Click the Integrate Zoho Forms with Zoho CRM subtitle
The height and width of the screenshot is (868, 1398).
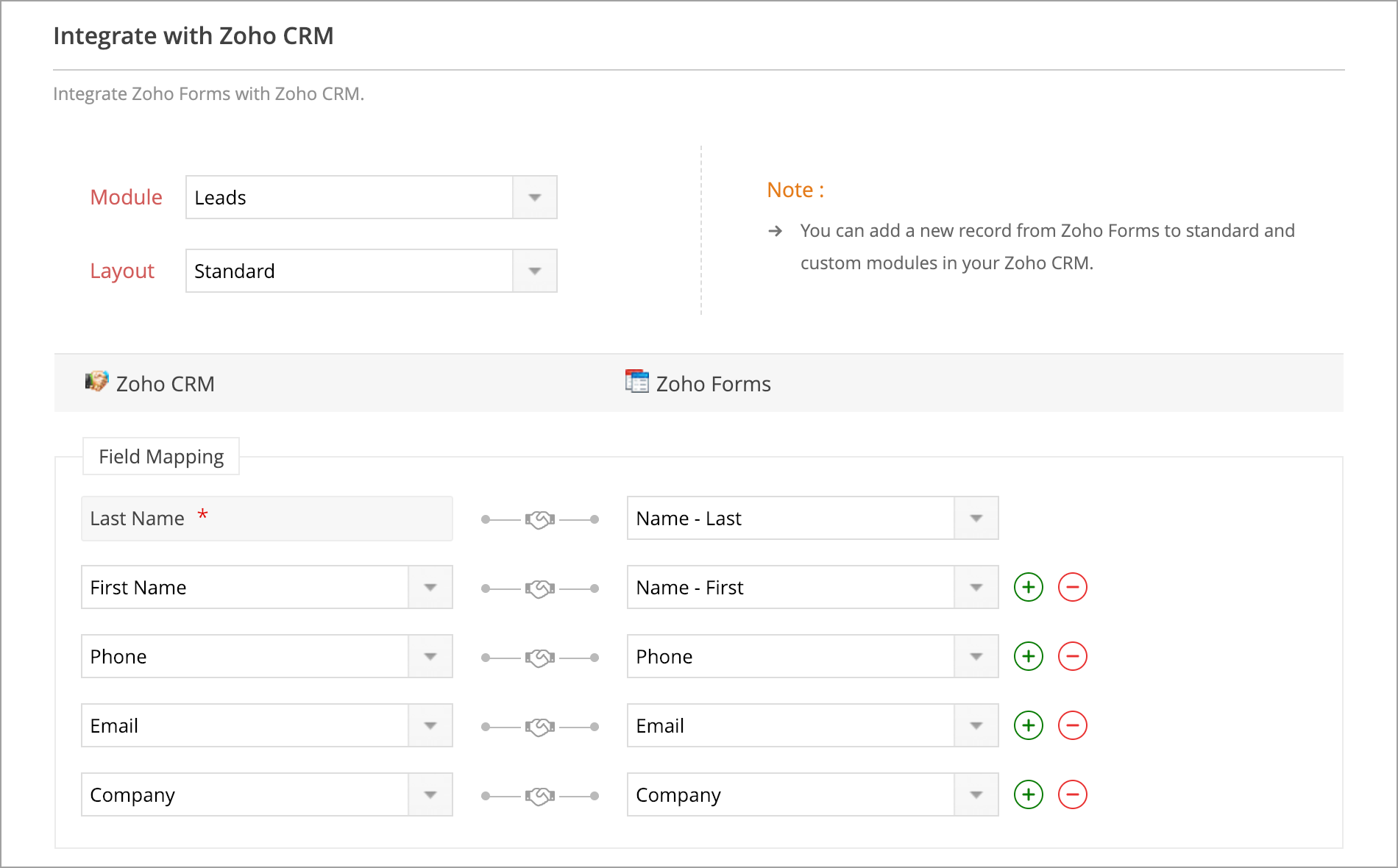pyautogui.click(x=209, y=94)
